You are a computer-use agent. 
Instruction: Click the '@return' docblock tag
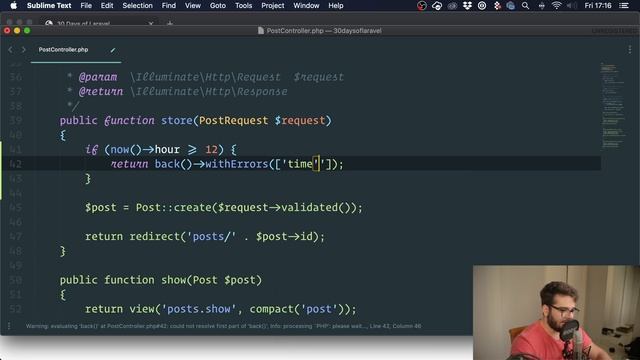(101, 91)
